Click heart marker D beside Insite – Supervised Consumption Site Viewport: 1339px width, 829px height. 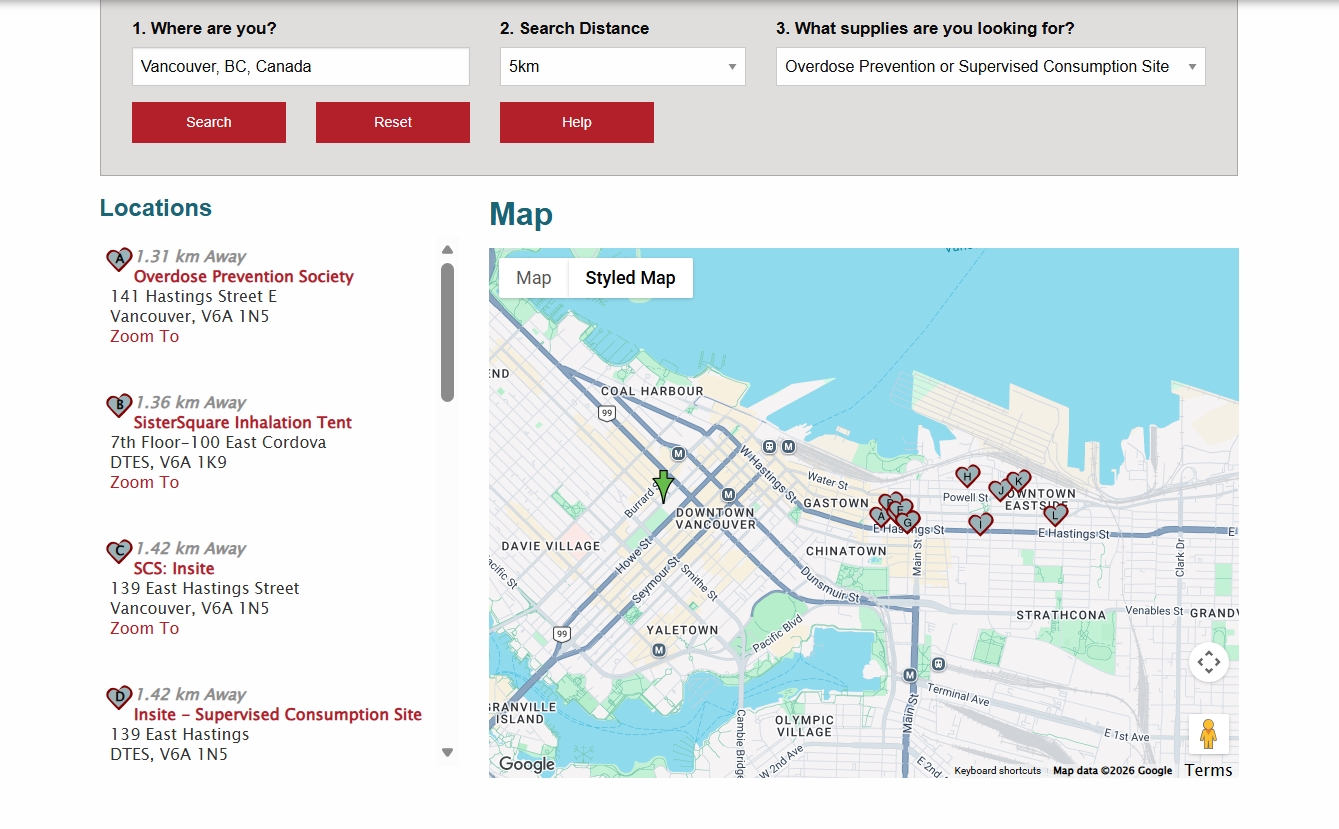[x=119, y=698]
